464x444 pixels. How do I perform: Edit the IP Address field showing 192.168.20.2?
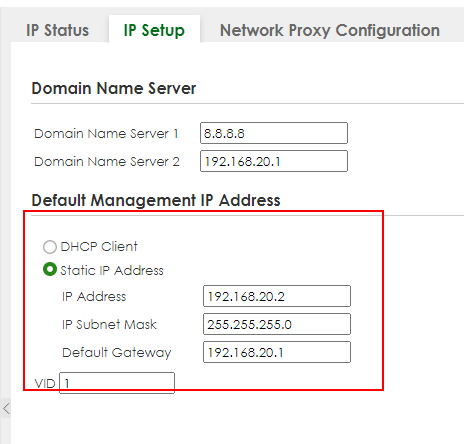click(x=277, y=296)
